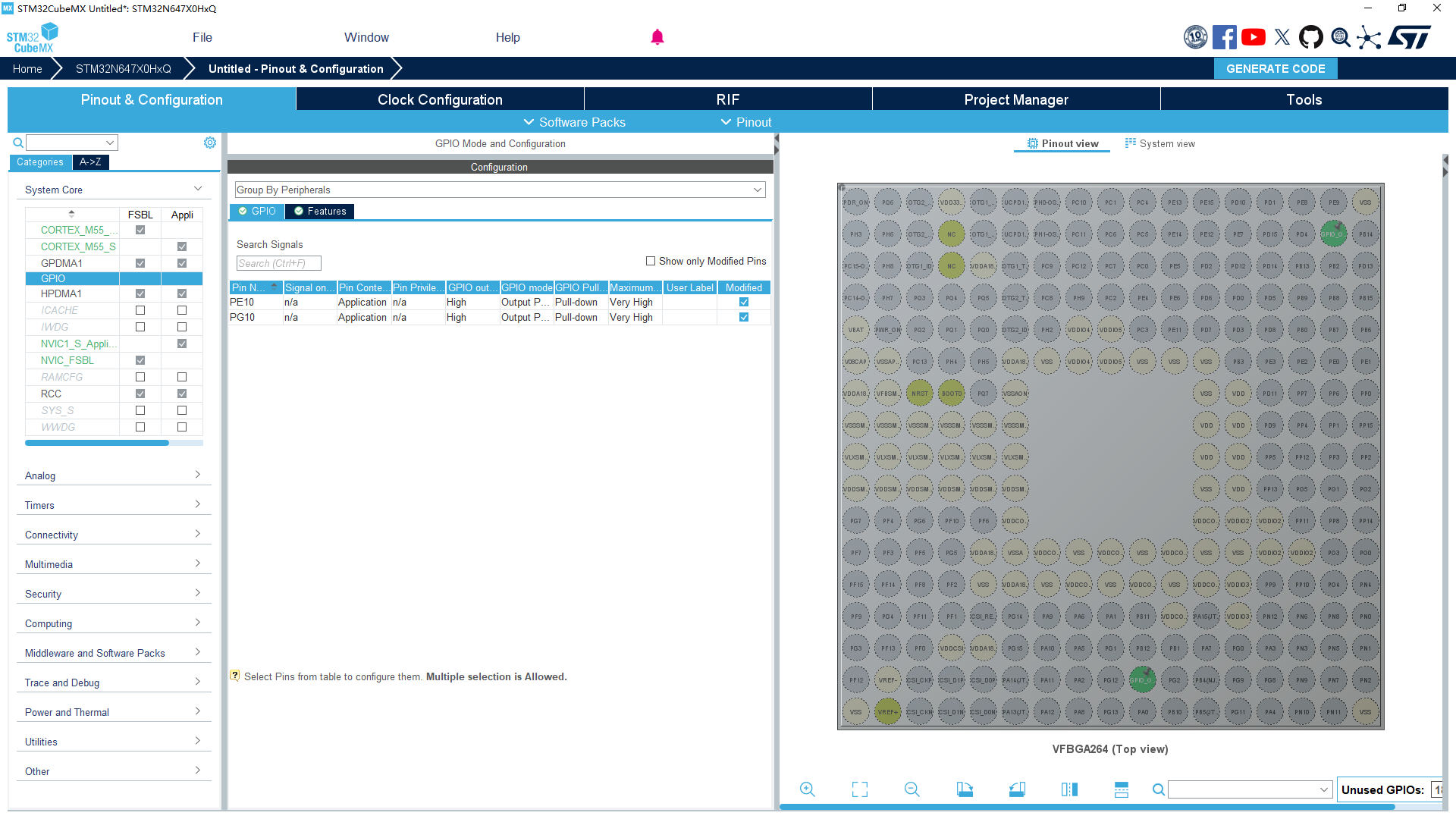Focus the pin search combo box
Image resolution: width=1456 pixels, height=819 pixels.
[x=1250, y=789]
